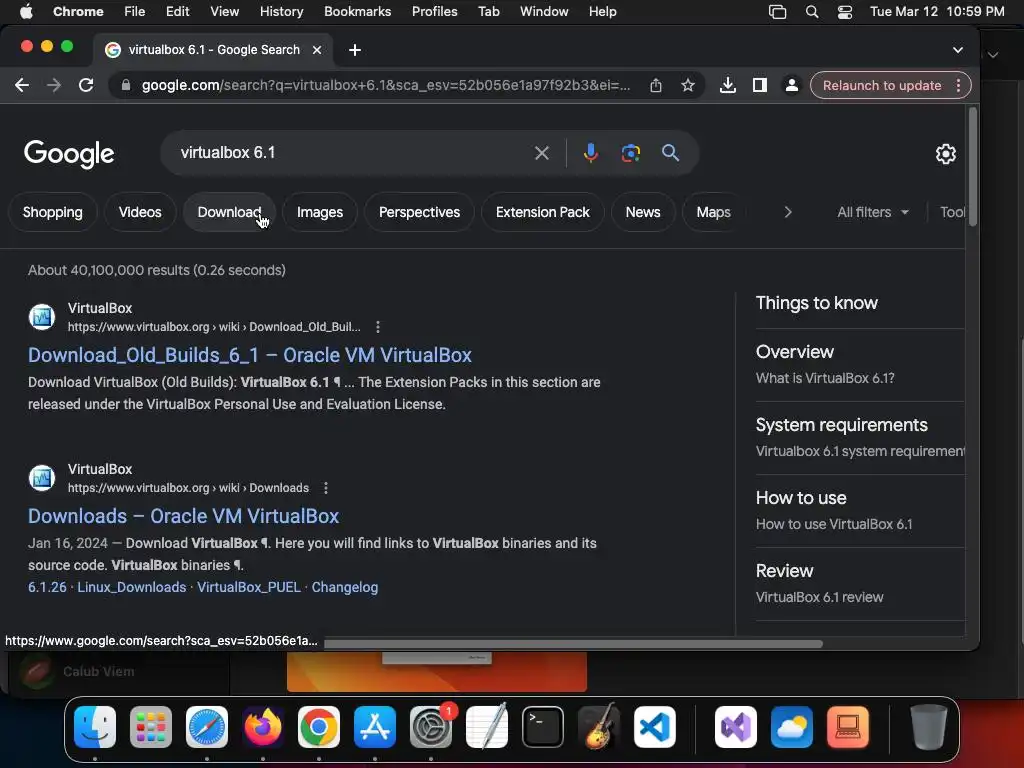The width and height of the screenshot is (1024, 768).
Task: Open App Store from the Dock
Action: point(375,727)
